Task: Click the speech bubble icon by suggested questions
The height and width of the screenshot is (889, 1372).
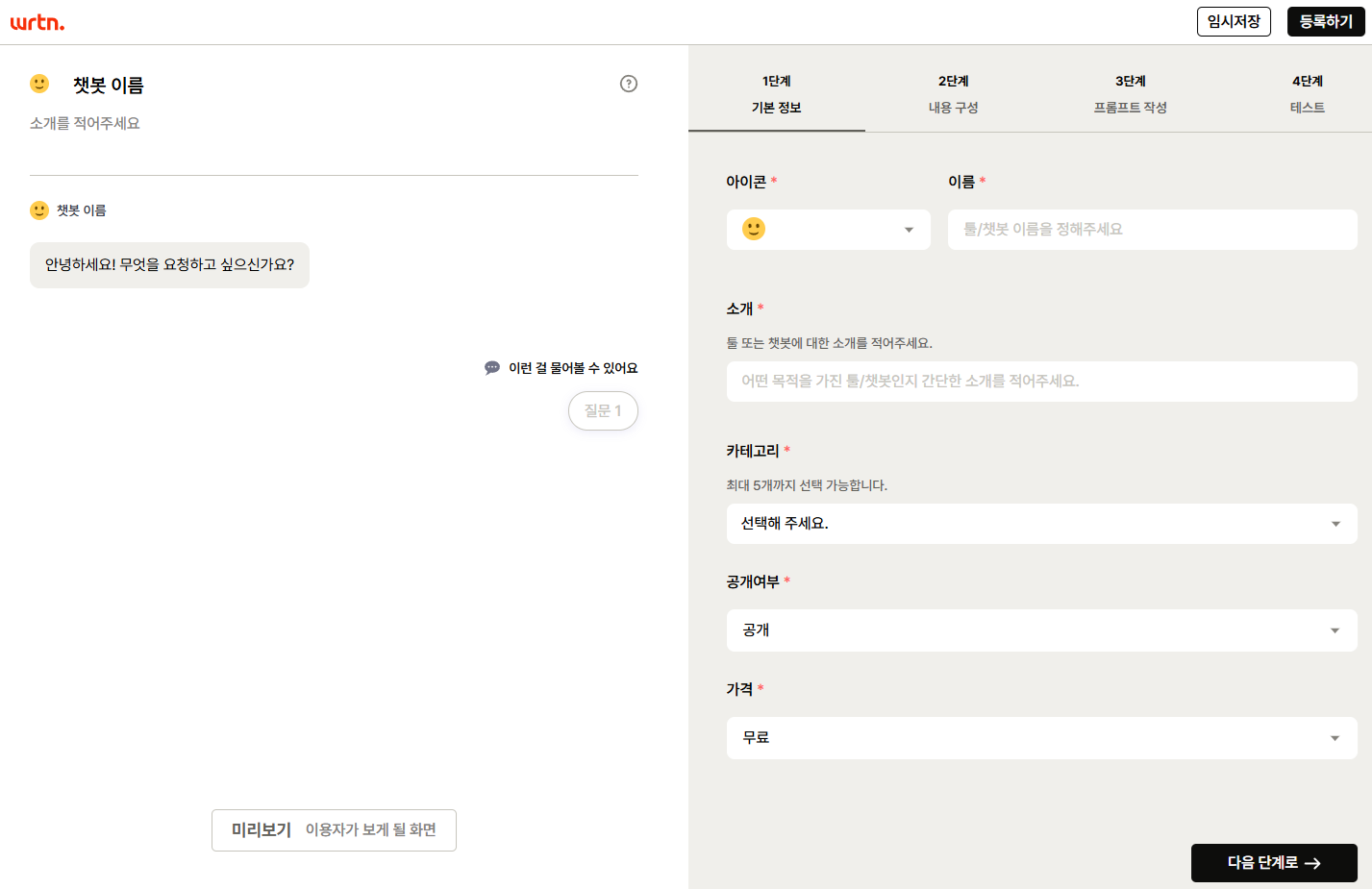Action: point(492,368)
